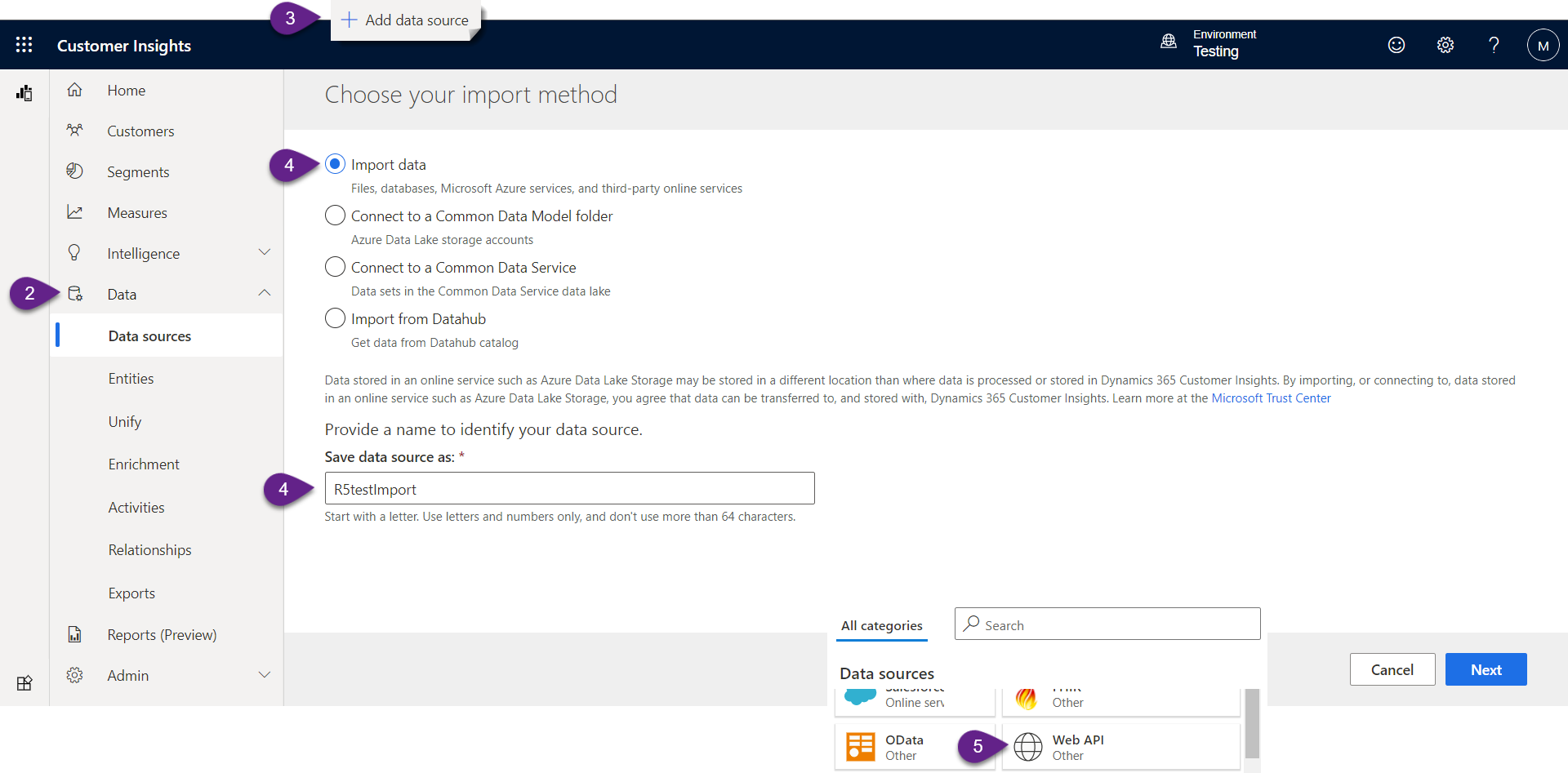Click the Salesforce cloud icon
Image resolution: width=1568 pixels, height=773 pixels.
[x=860, y=696]
